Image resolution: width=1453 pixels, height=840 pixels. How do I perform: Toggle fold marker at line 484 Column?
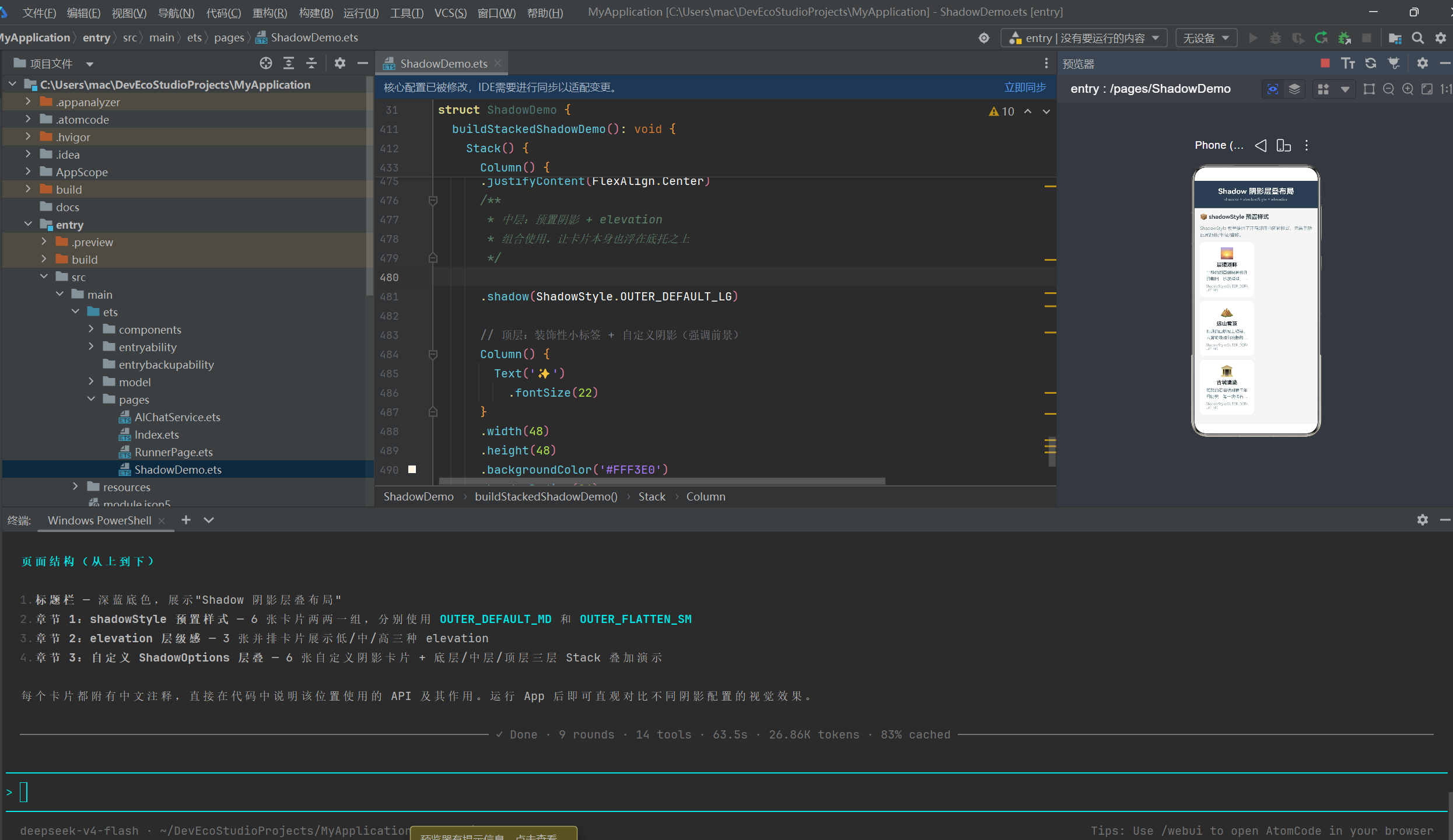[433, 355]
